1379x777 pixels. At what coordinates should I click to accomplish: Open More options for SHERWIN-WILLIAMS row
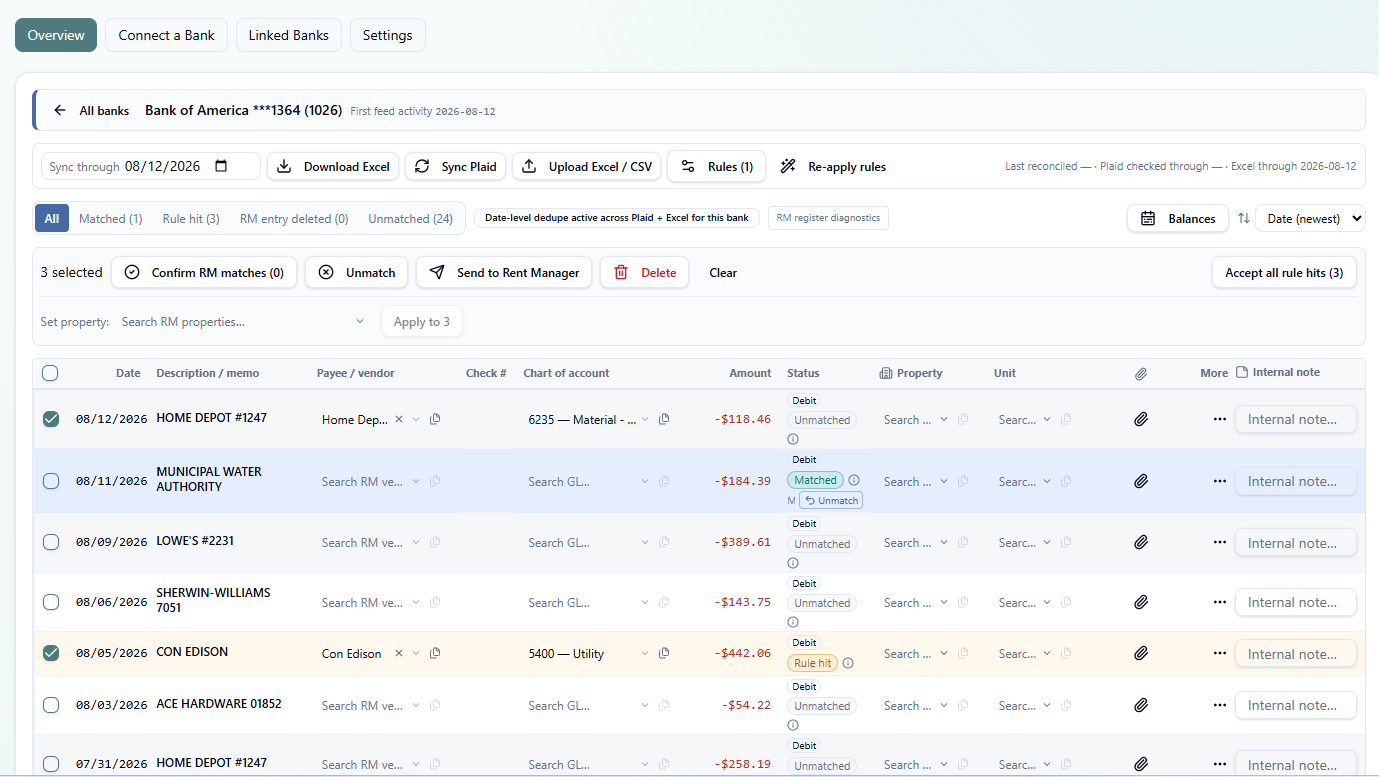[1219, 603]
